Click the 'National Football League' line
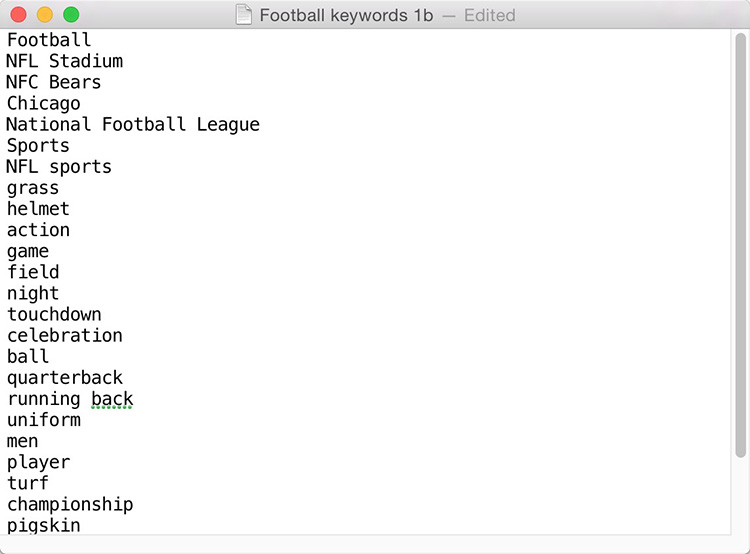This screenshot has width=750, height=554. pos(132,124)
